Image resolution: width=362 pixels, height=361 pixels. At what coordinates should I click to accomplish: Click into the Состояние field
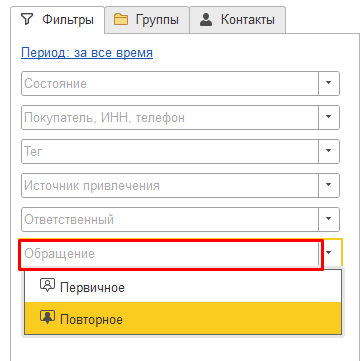[x=170, y=83]
